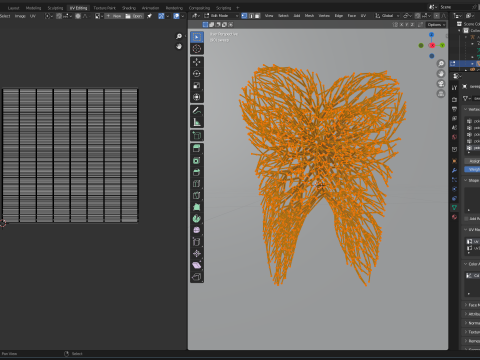Image resolution: width=480 pixels, height=360 pixels.
Task: Open Object Data green triangle properties tab
Action: pyautogui.click(x=454, y=207)
